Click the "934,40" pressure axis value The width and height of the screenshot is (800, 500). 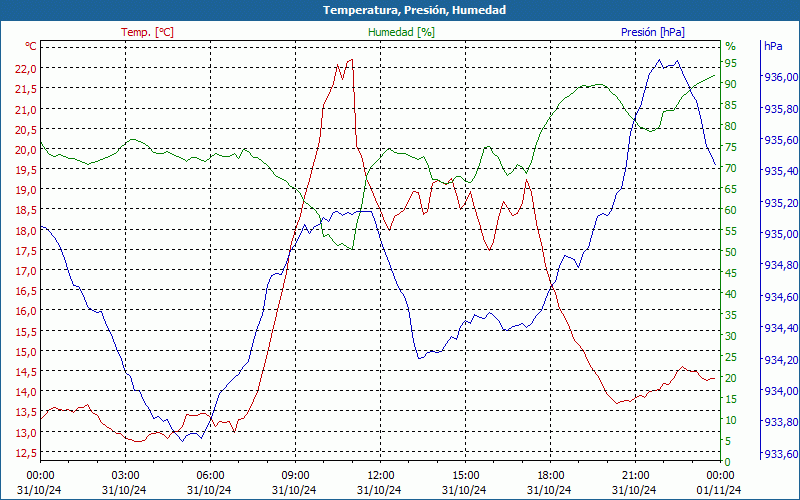[780, 328]
